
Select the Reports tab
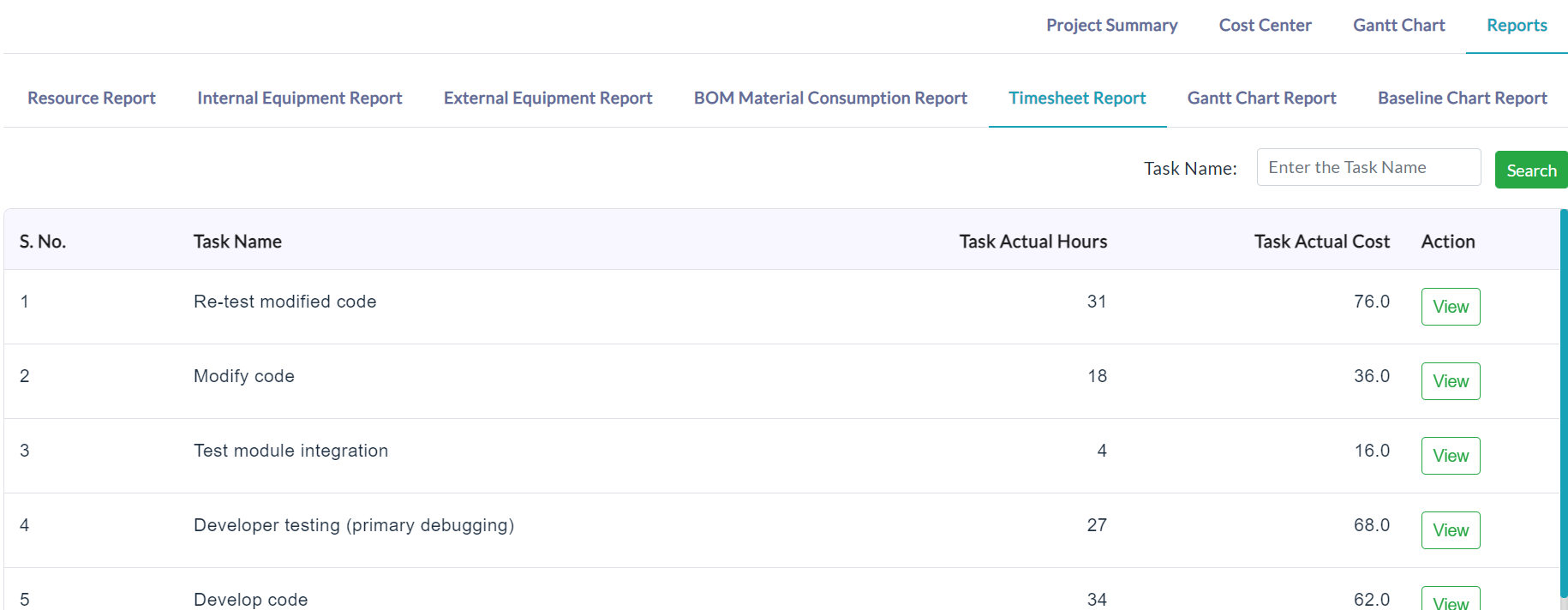(1517, 26)
